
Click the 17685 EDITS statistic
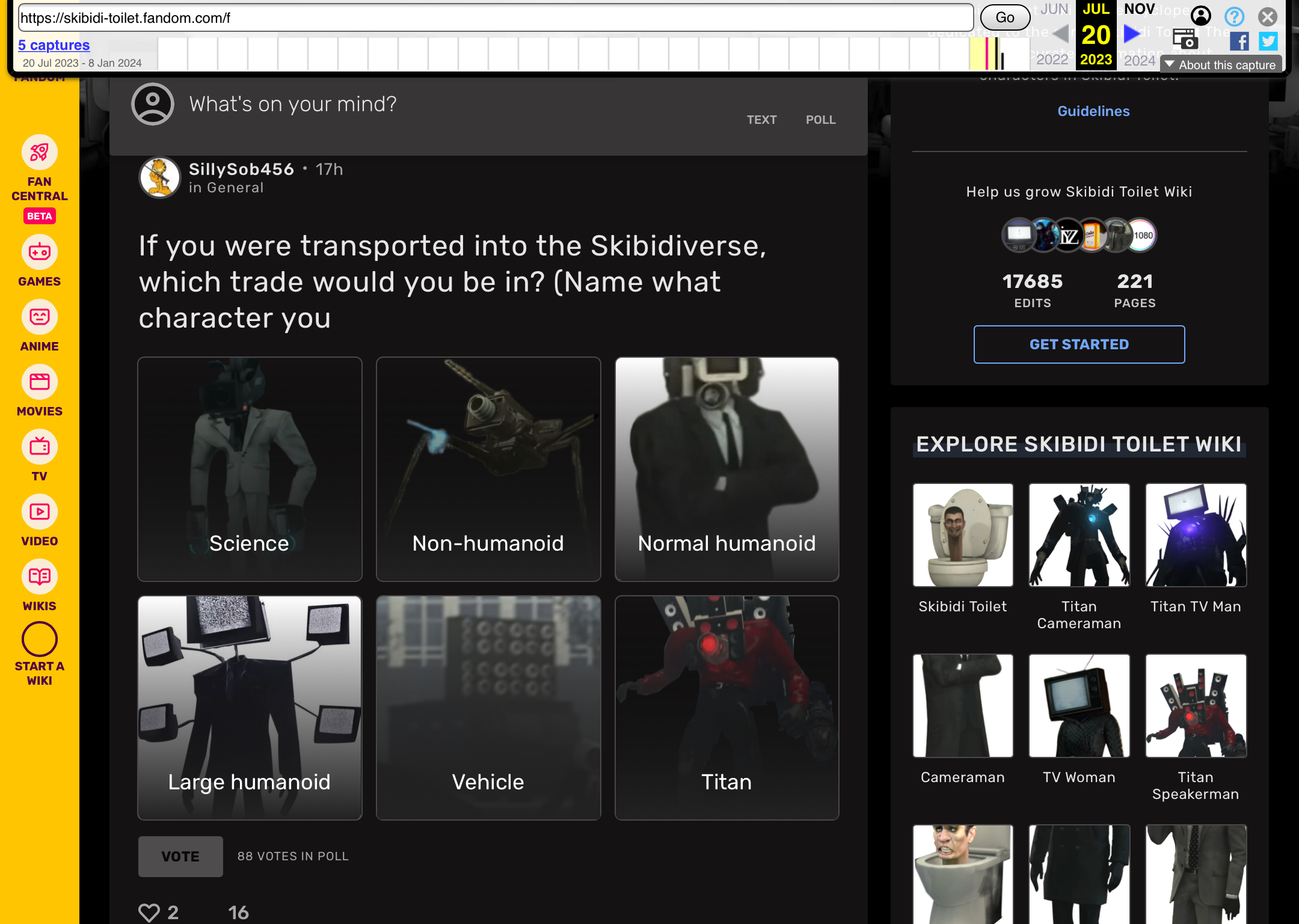1032,290
